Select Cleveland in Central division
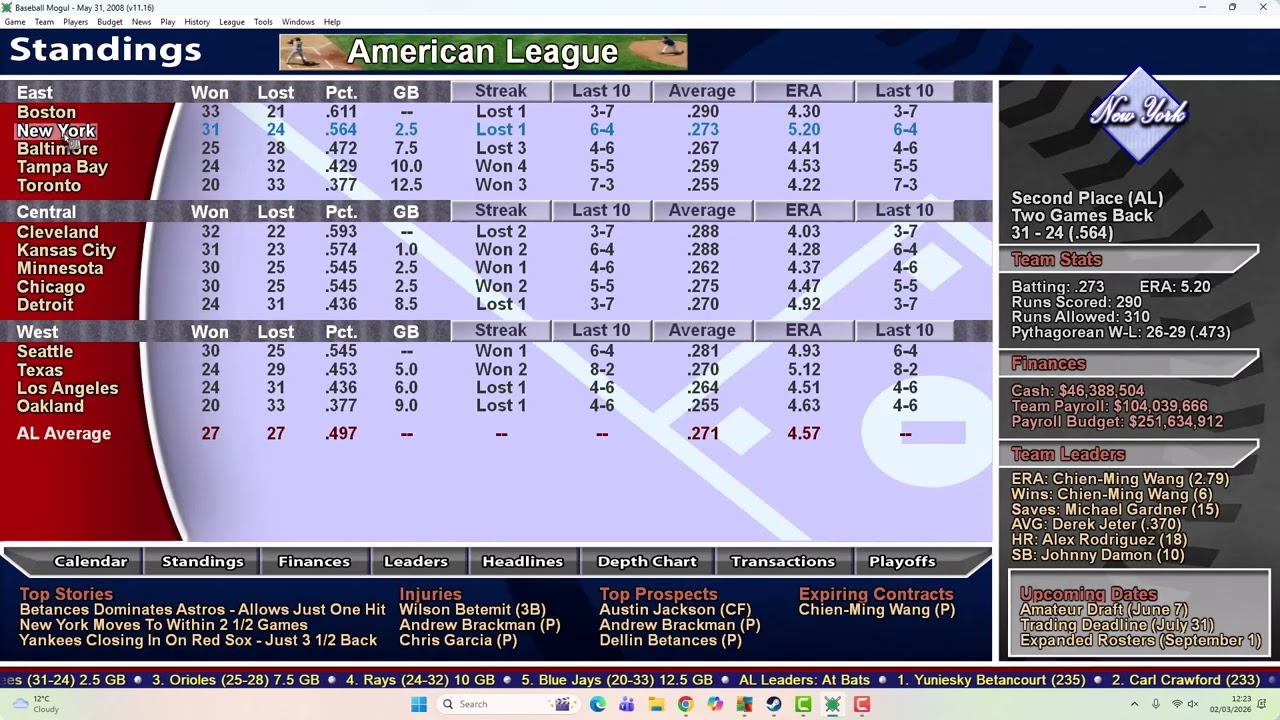The width and height of the screenshot is (1280, 720). pos(57,232)
